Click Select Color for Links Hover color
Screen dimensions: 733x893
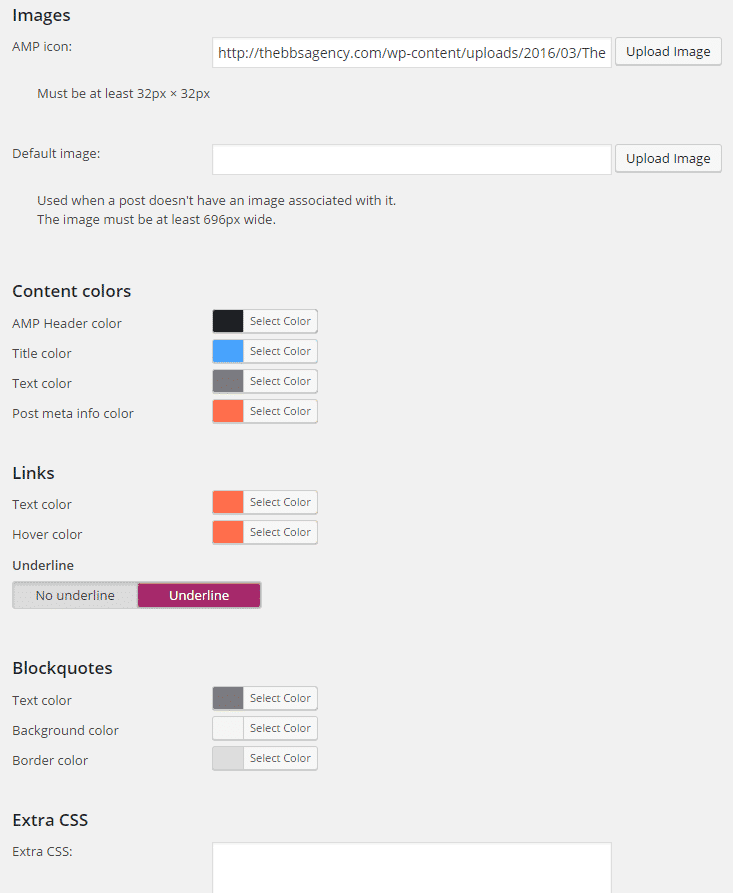[x=280, y=532]
